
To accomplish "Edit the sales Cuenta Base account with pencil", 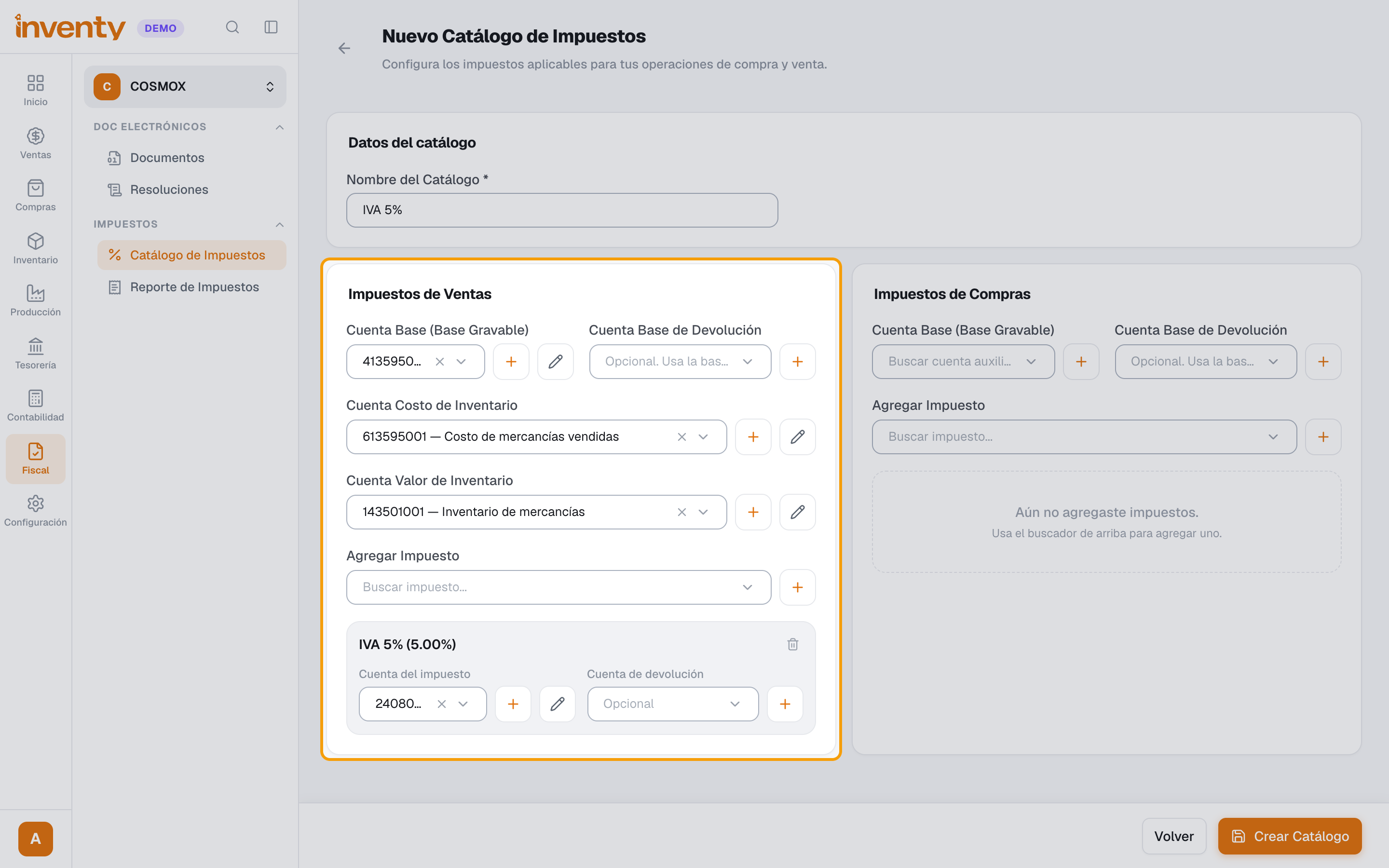I will tap(555, 362).
